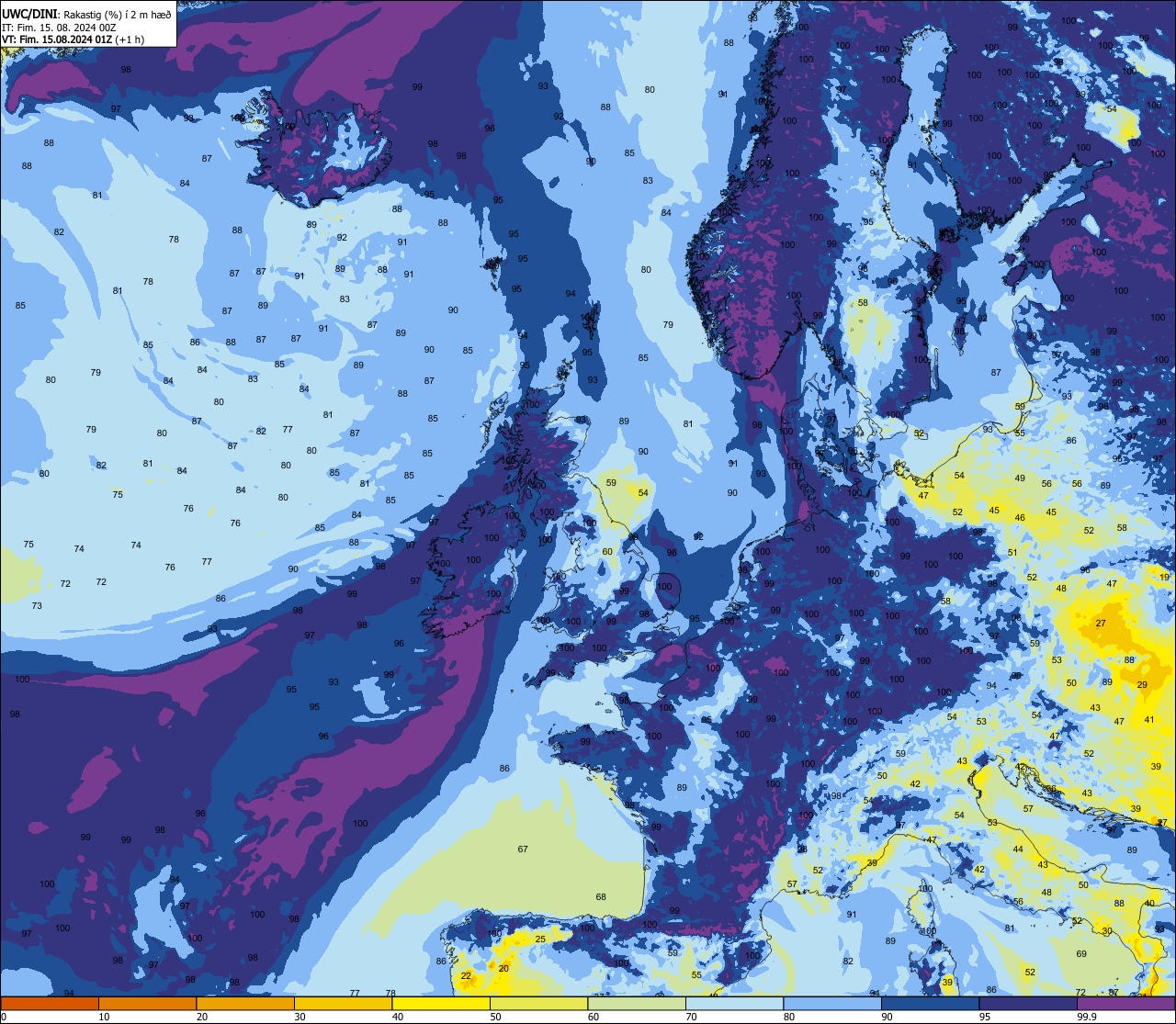The image size is (1176, 1024).
Task: Click the '49' humidity value over Poland
Action: tap(1020, 478)
